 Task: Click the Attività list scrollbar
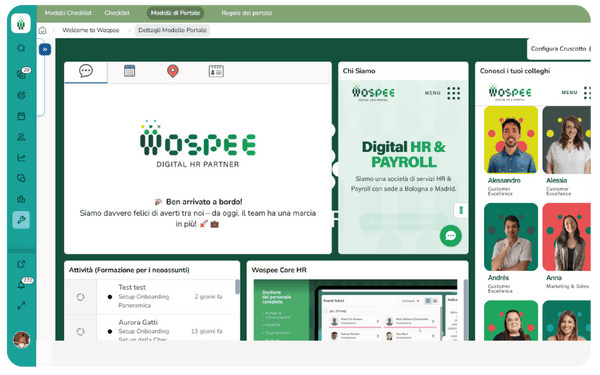(x=237, y=287)
